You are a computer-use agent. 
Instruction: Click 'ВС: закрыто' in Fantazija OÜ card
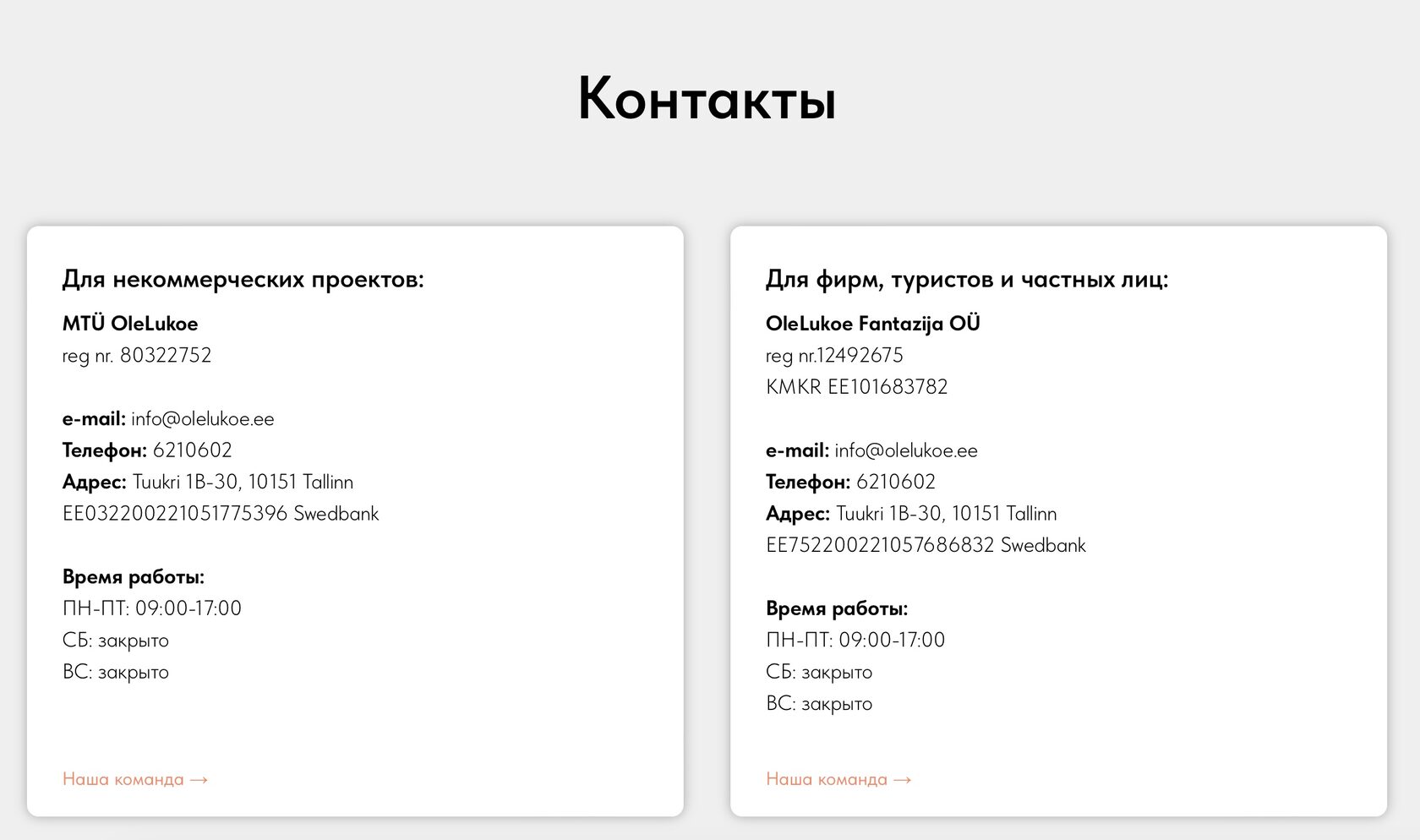819,704
